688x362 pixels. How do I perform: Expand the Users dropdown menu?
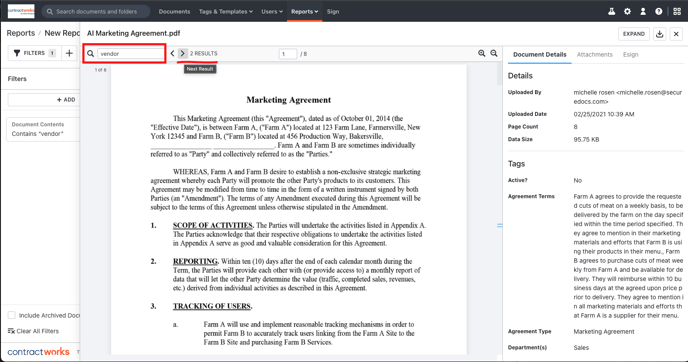pos(272,11)
